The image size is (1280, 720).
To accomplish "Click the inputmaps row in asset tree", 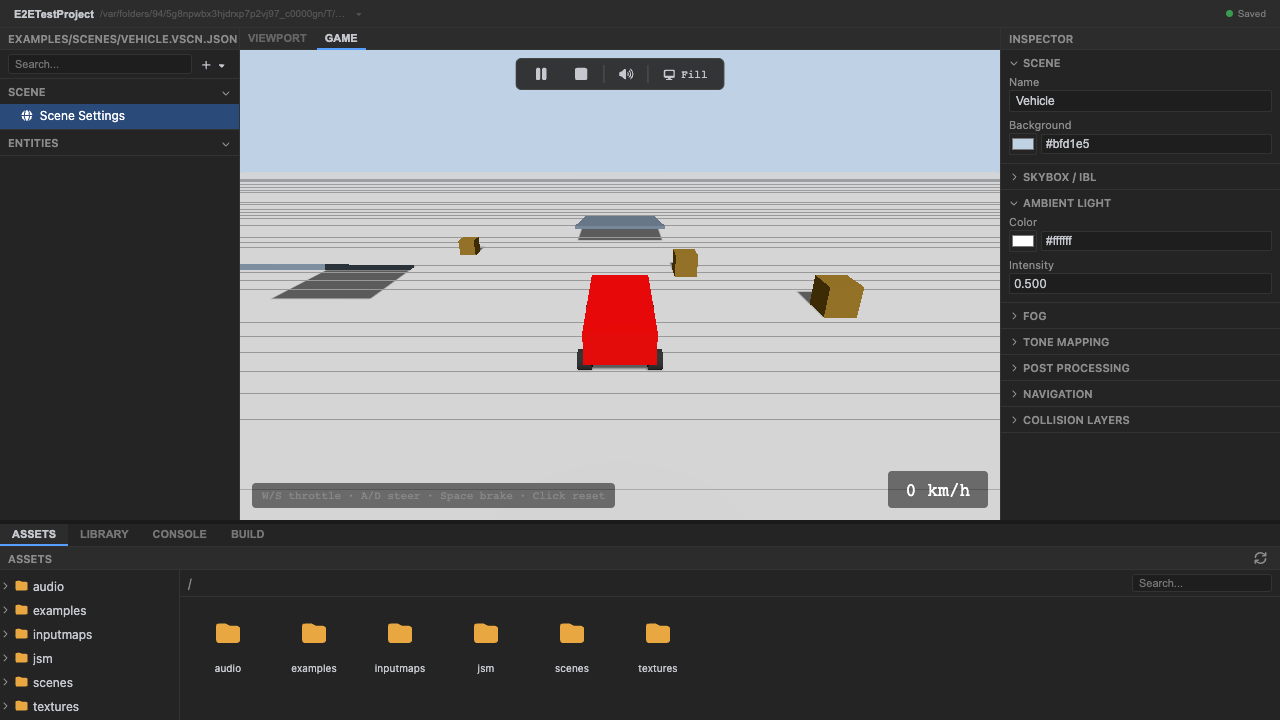I will pyautogui.click(x=90, y=634).
